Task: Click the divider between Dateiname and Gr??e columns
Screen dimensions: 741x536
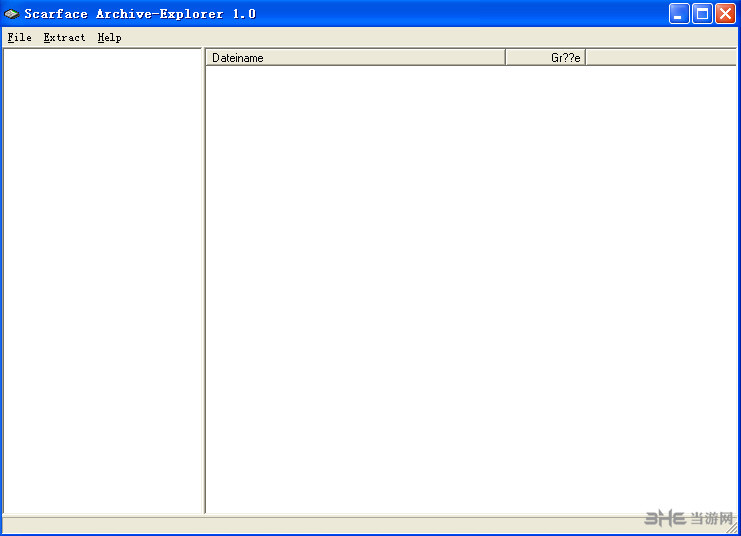Action: click(505, 58)
